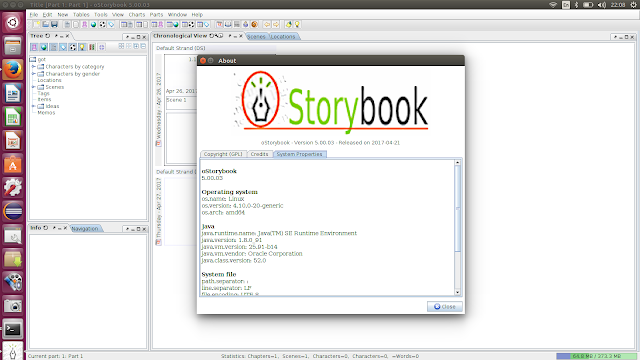Click the refresh icon beside the Tree title
Viewport: 640px width, 360px height.
click(48, 36)
